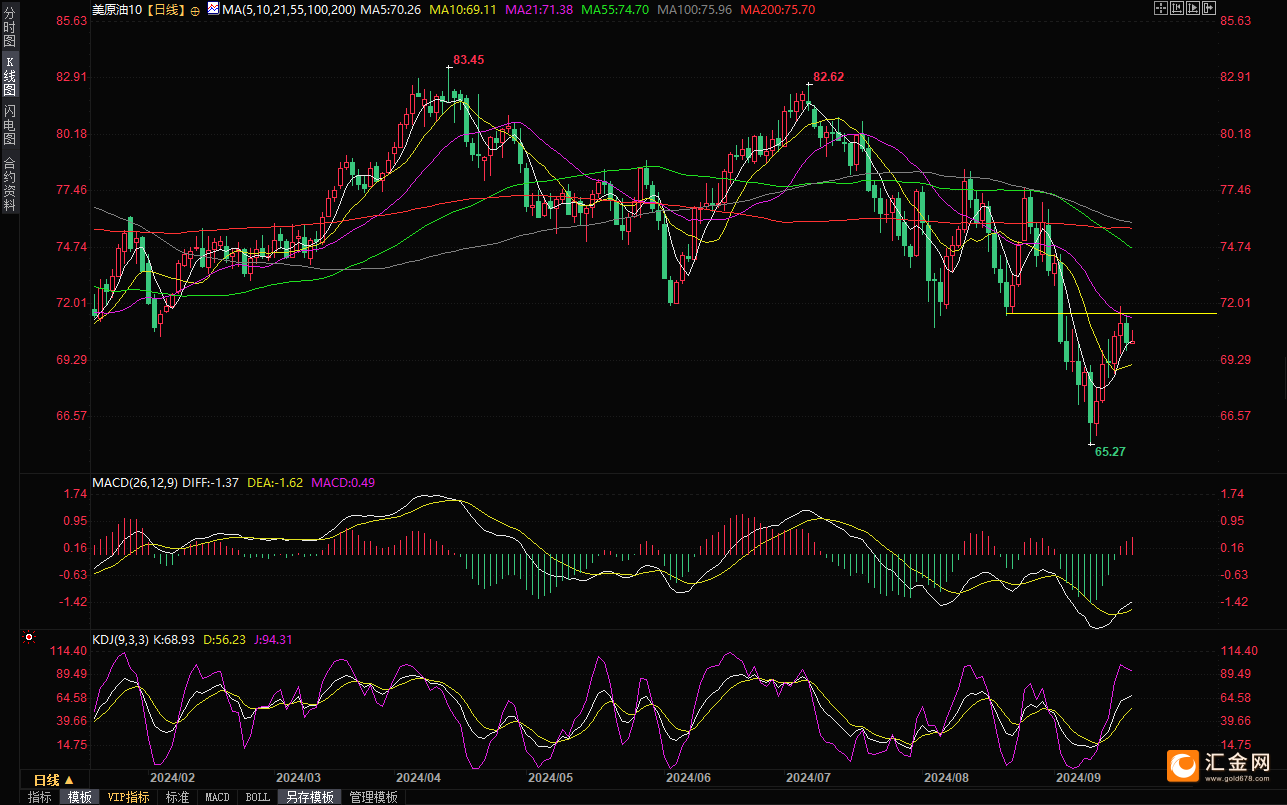Click the 2024/04 date label
1287x805 pixels.
[x=419, y=777]
